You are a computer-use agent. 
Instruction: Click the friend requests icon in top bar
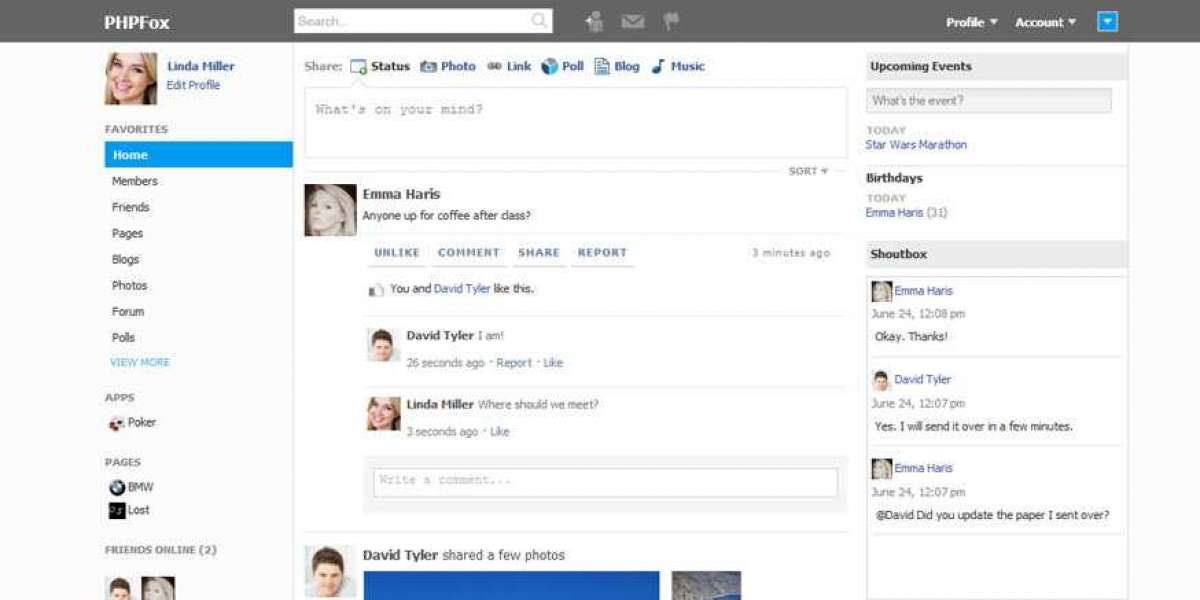click(594, 20)
